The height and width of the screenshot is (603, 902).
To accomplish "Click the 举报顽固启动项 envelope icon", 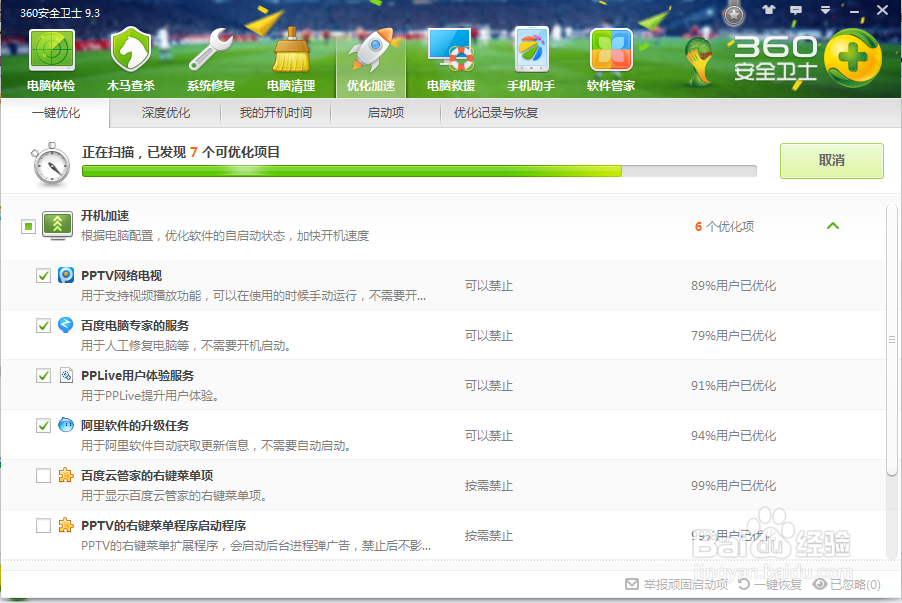I will 632,584.
